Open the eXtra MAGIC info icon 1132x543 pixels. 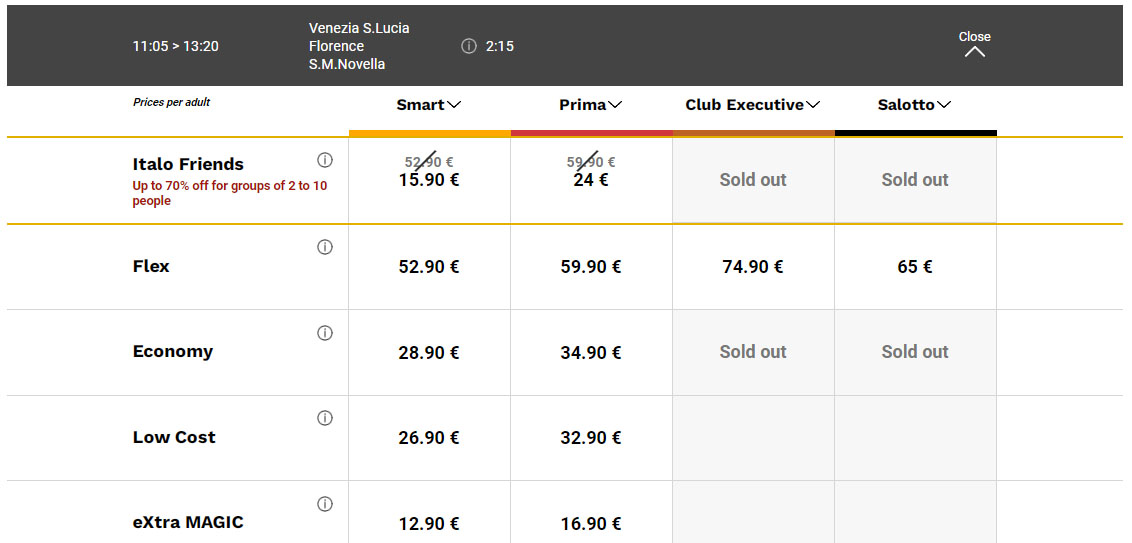click(x=325, y=504)
